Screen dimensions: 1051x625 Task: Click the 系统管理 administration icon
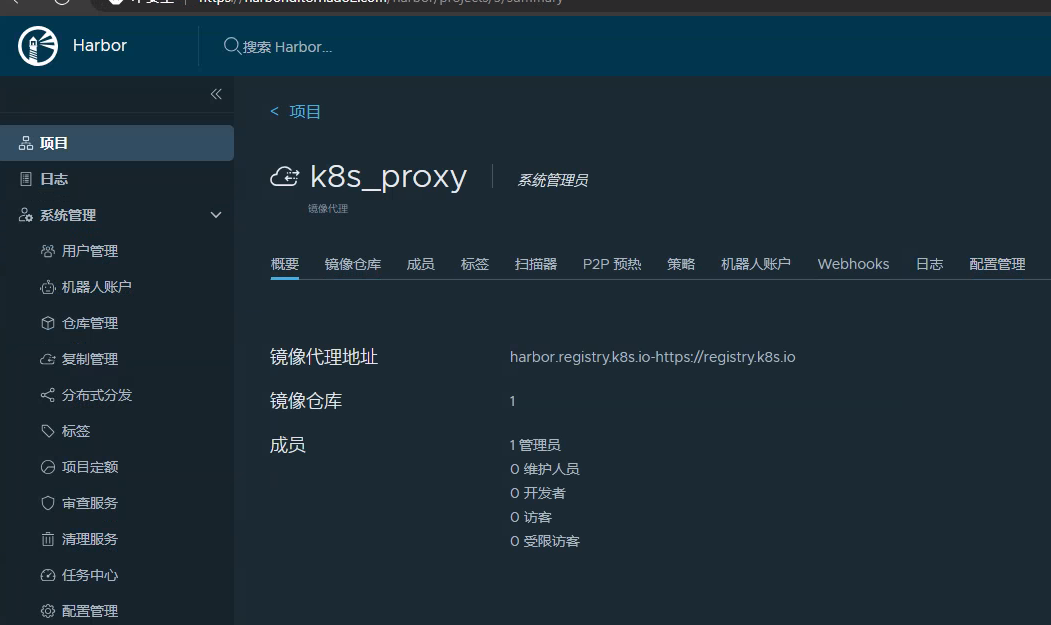tap(25, 215)
